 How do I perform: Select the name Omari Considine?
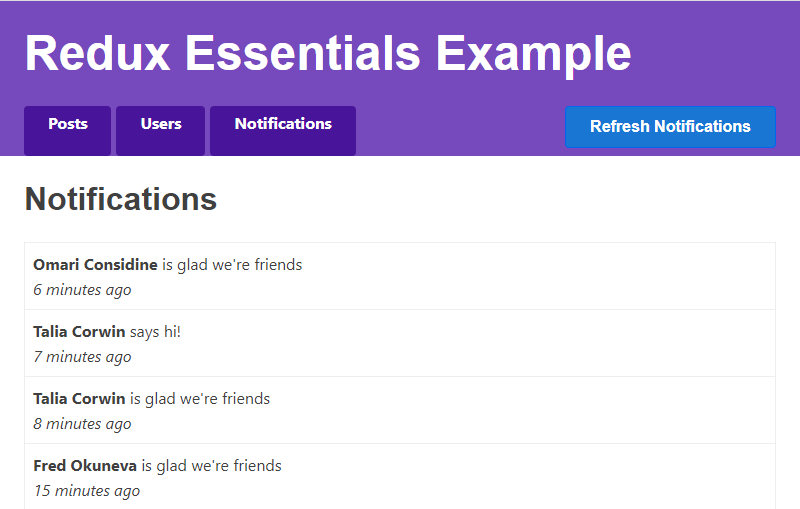coord(95,265)
